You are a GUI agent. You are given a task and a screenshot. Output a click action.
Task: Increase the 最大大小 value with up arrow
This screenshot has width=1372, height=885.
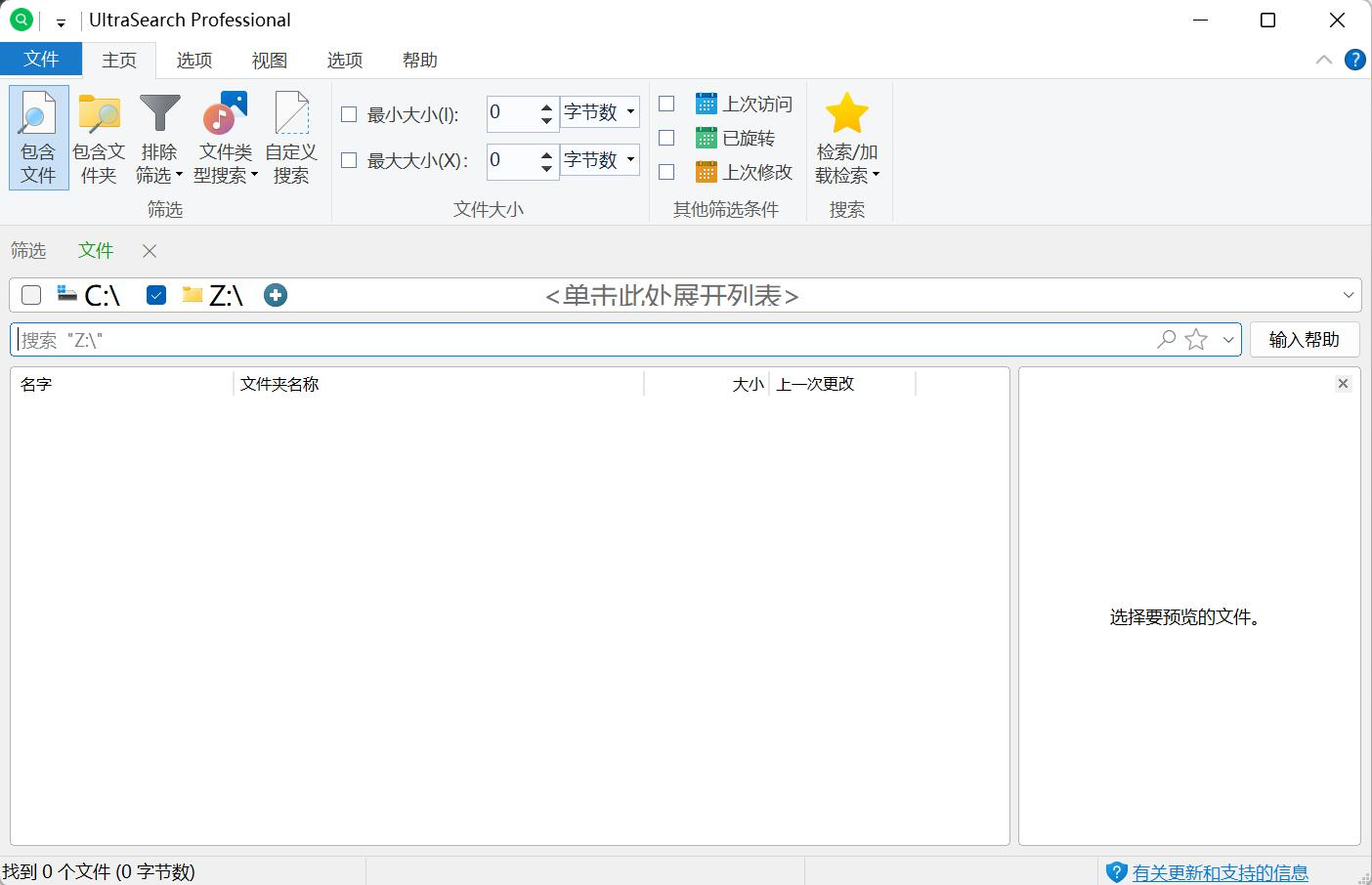pyautogui.click(x=547, y=151)
